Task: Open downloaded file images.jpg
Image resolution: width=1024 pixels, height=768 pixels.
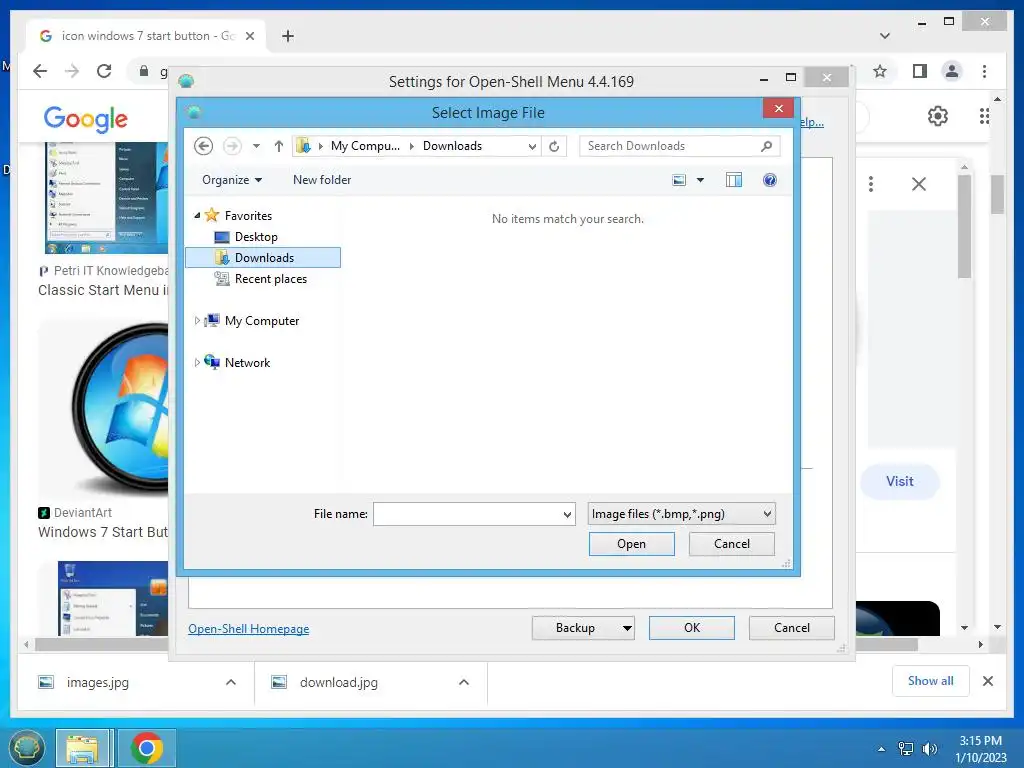Action: click(97, 682)
